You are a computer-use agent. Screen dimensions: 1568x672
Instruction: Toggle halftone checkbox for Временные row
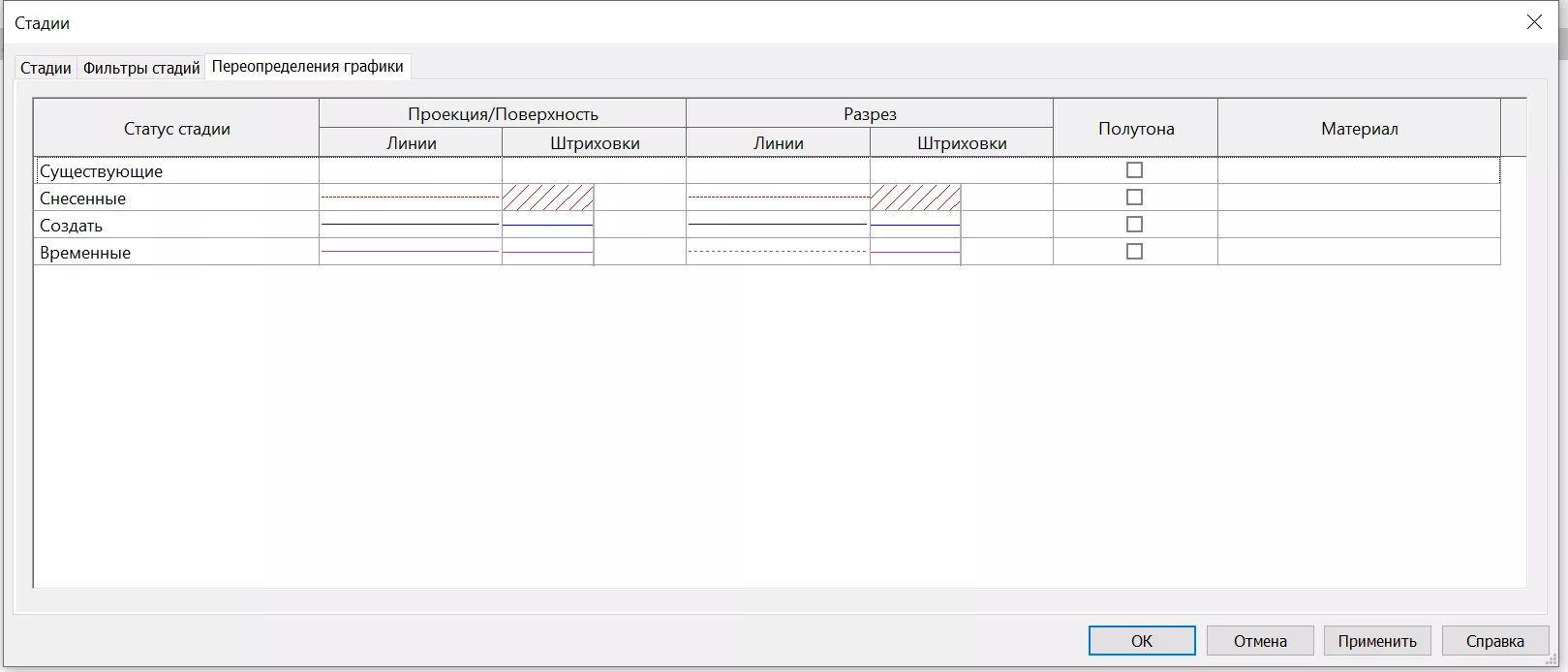(1134, 252)
